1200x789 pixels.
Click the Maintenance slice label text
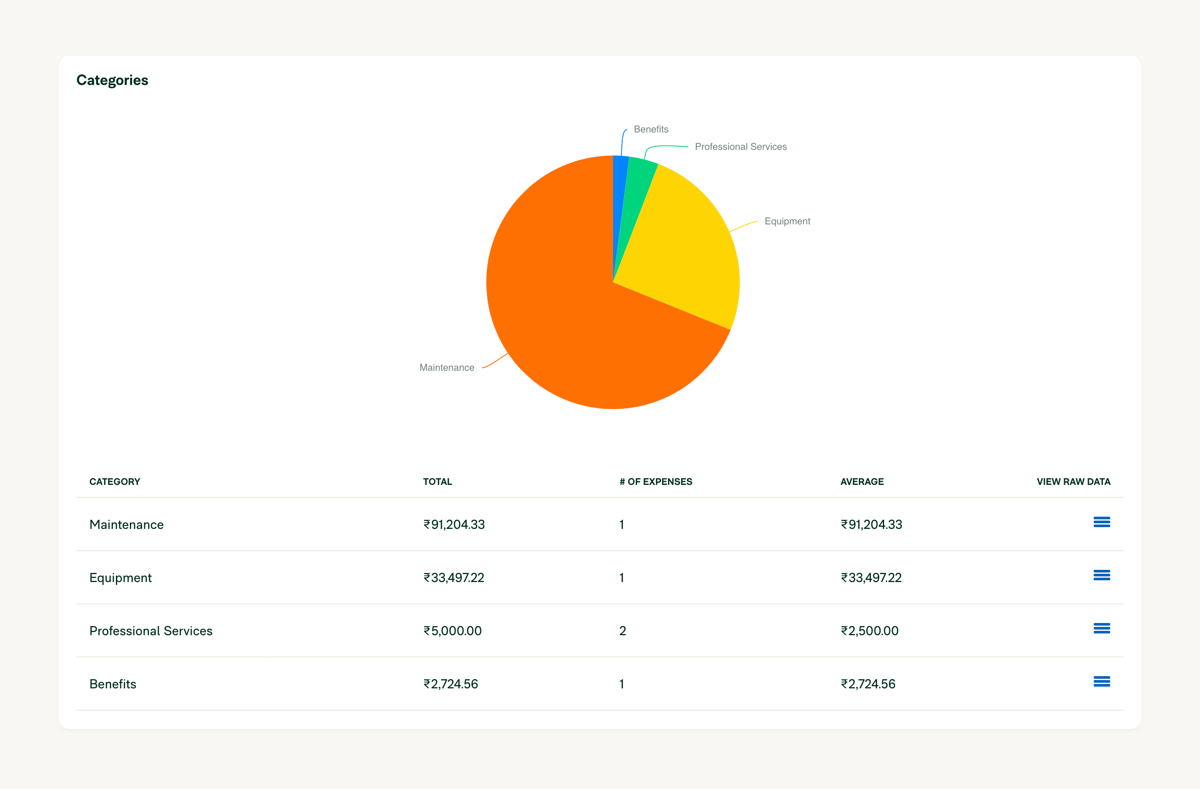(446, 367)
